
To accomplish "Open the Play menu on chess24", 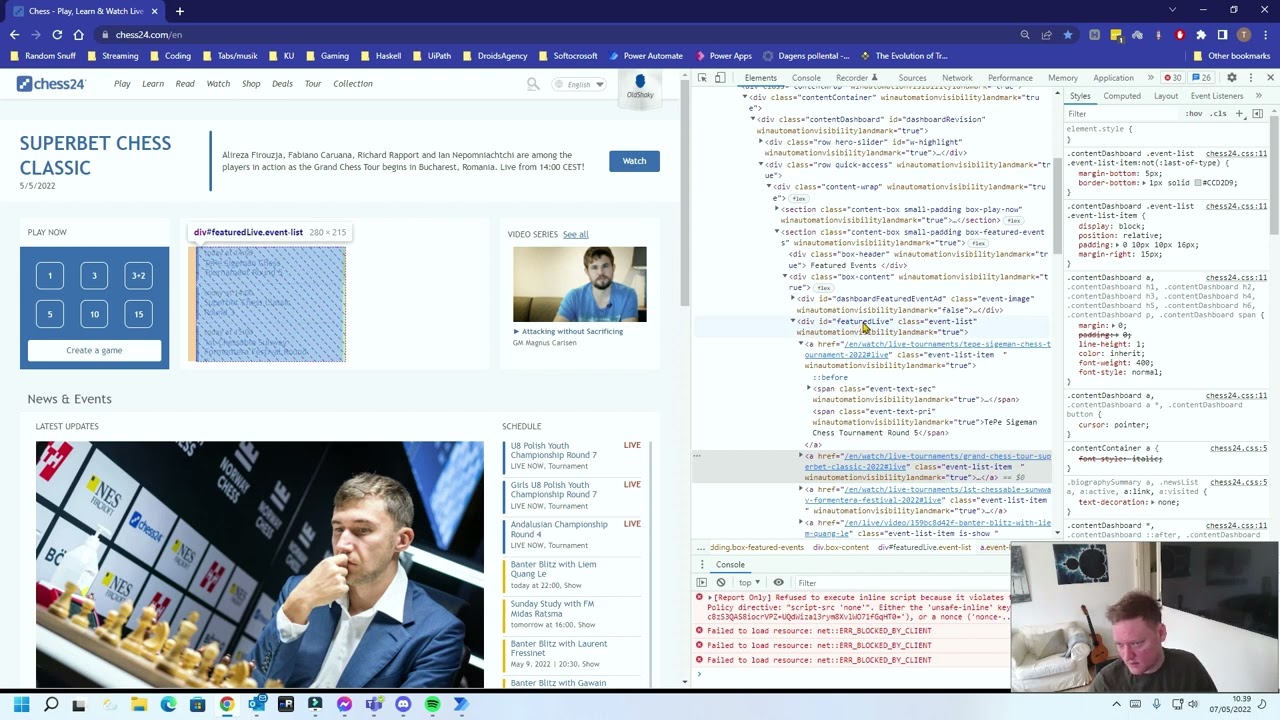I will point(122,84).
